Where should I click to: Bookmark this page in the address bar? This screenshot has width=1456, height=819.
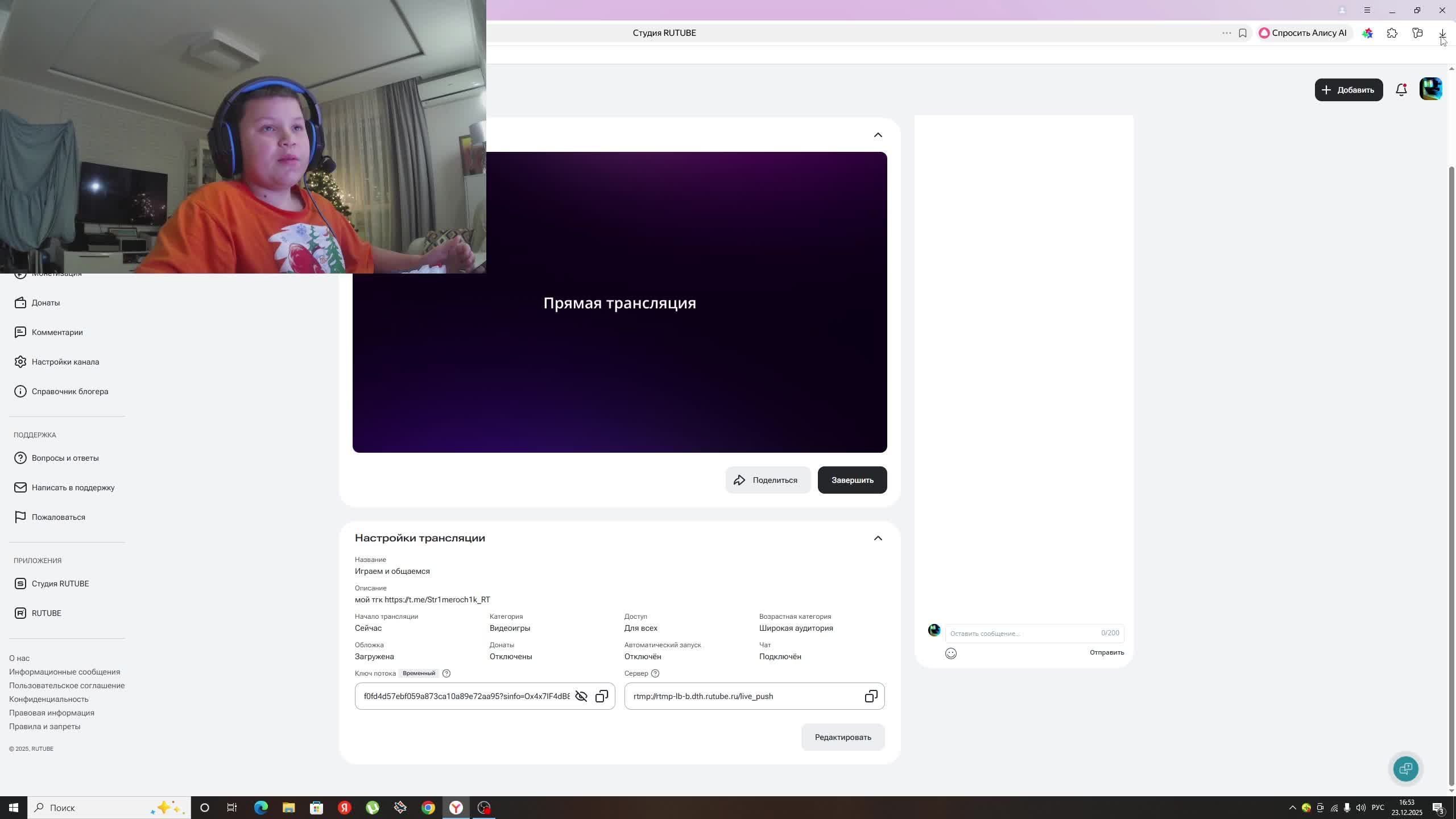pos(1243,33)
